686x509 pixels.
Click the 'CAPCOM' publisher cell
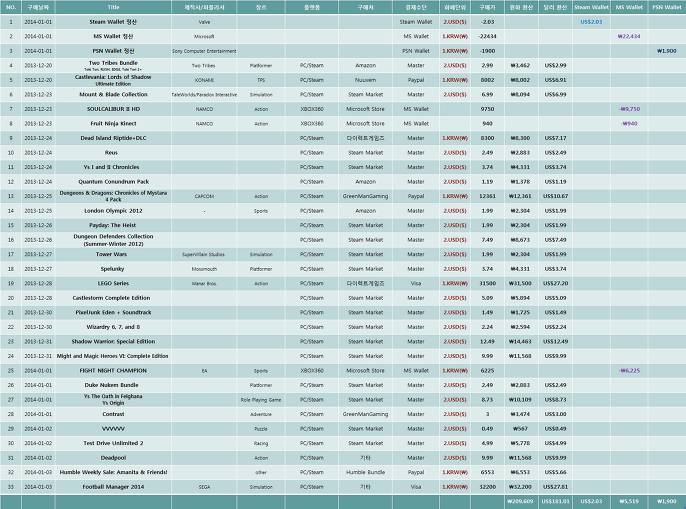(204, 196)
